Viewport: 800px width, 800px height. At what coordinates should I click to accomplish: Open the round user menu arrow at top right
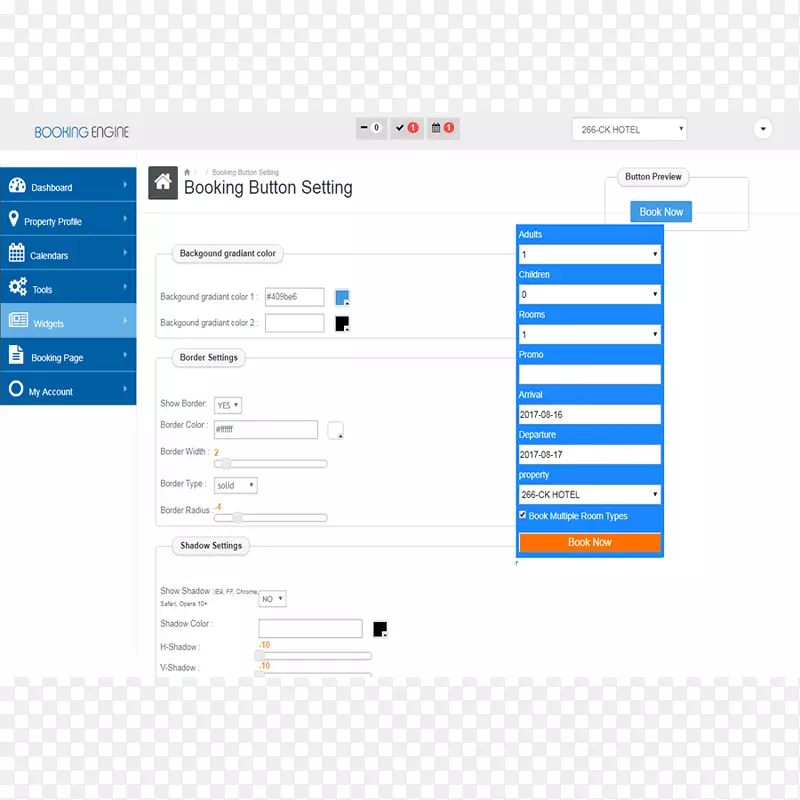[763, 129]
